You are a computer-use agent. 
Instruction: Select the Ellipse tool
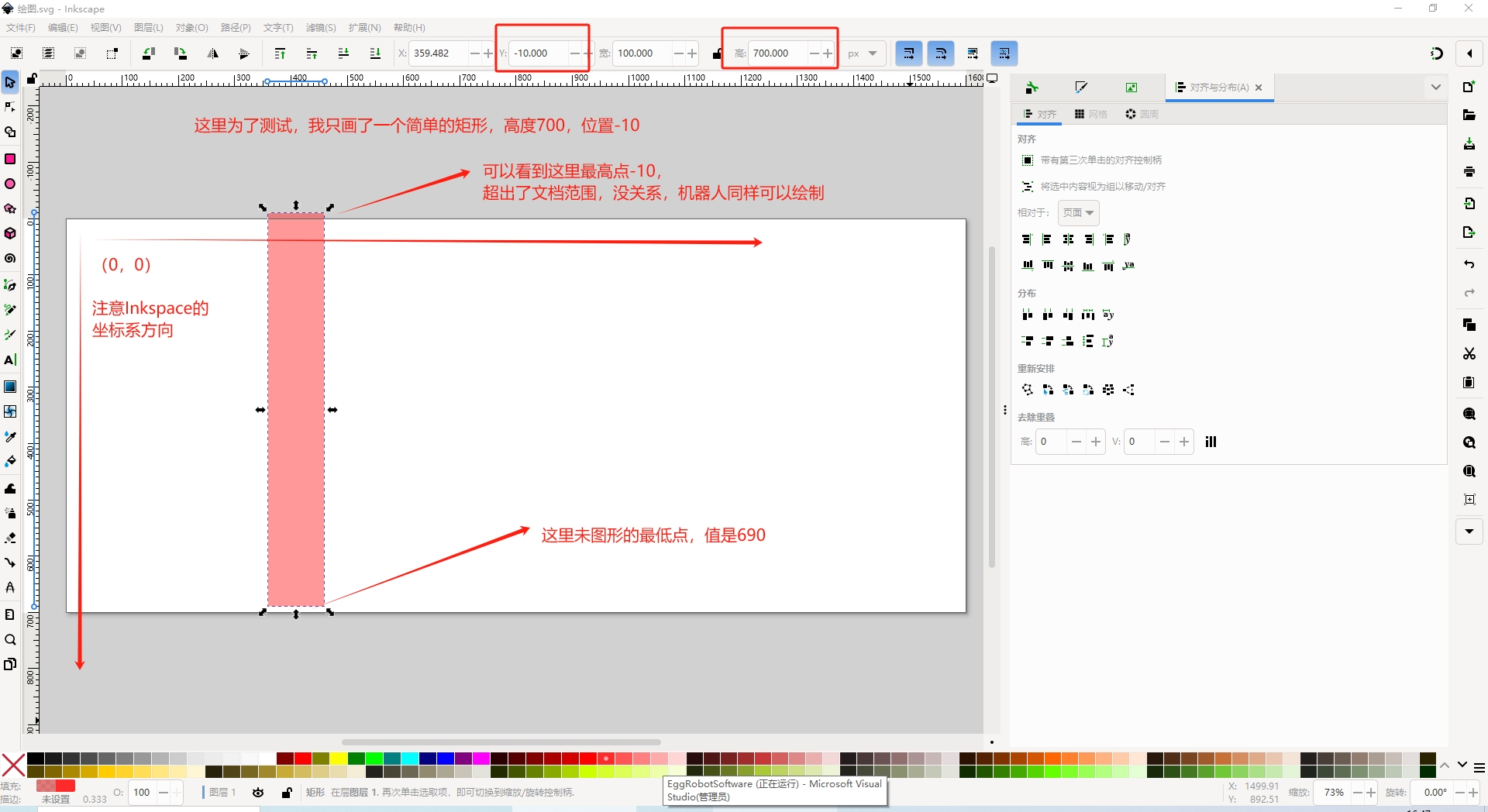[10, 184]
